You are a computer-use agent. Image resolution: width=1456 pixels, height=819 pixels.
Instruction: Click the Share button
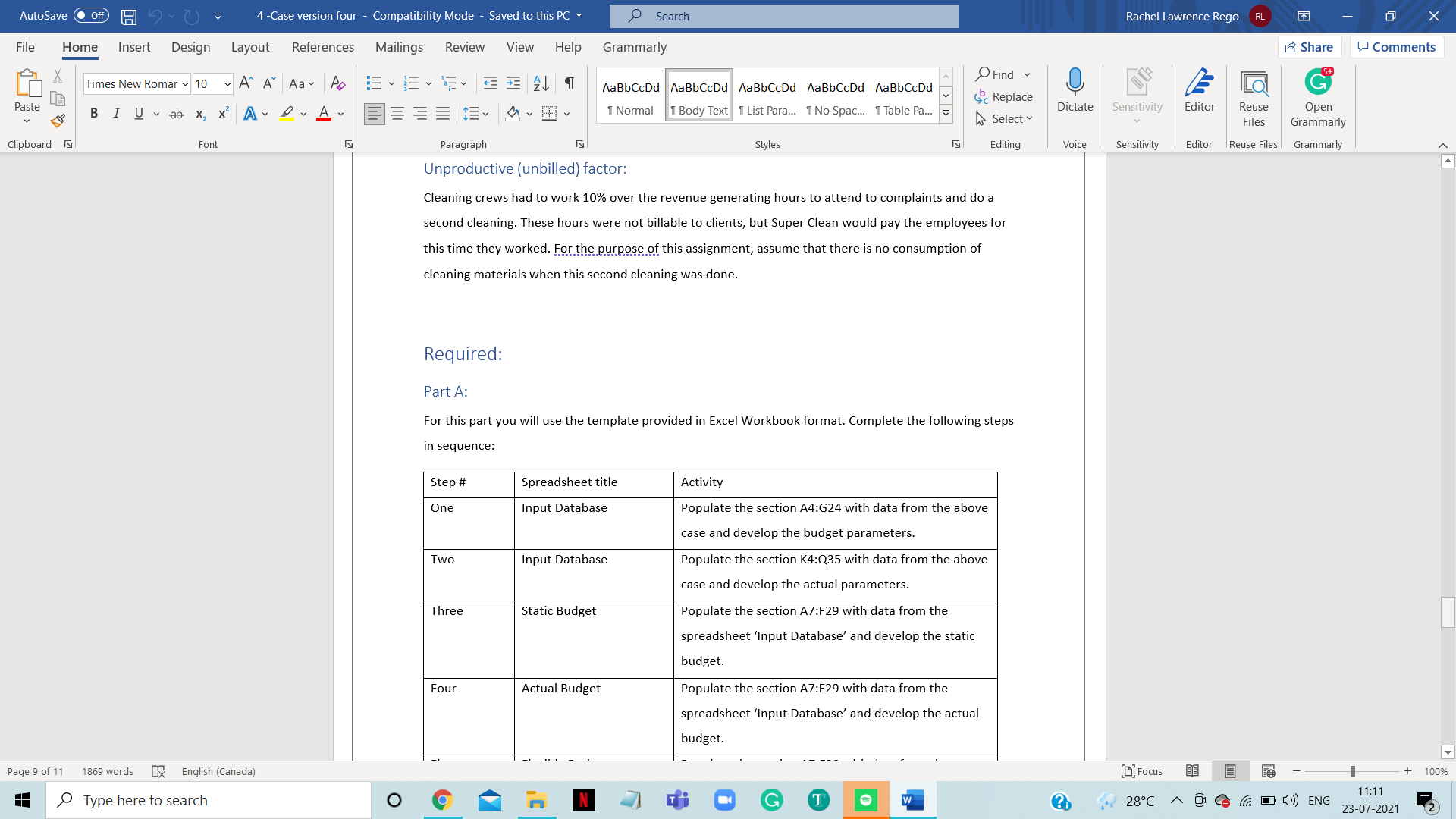tap(1310, 46)
